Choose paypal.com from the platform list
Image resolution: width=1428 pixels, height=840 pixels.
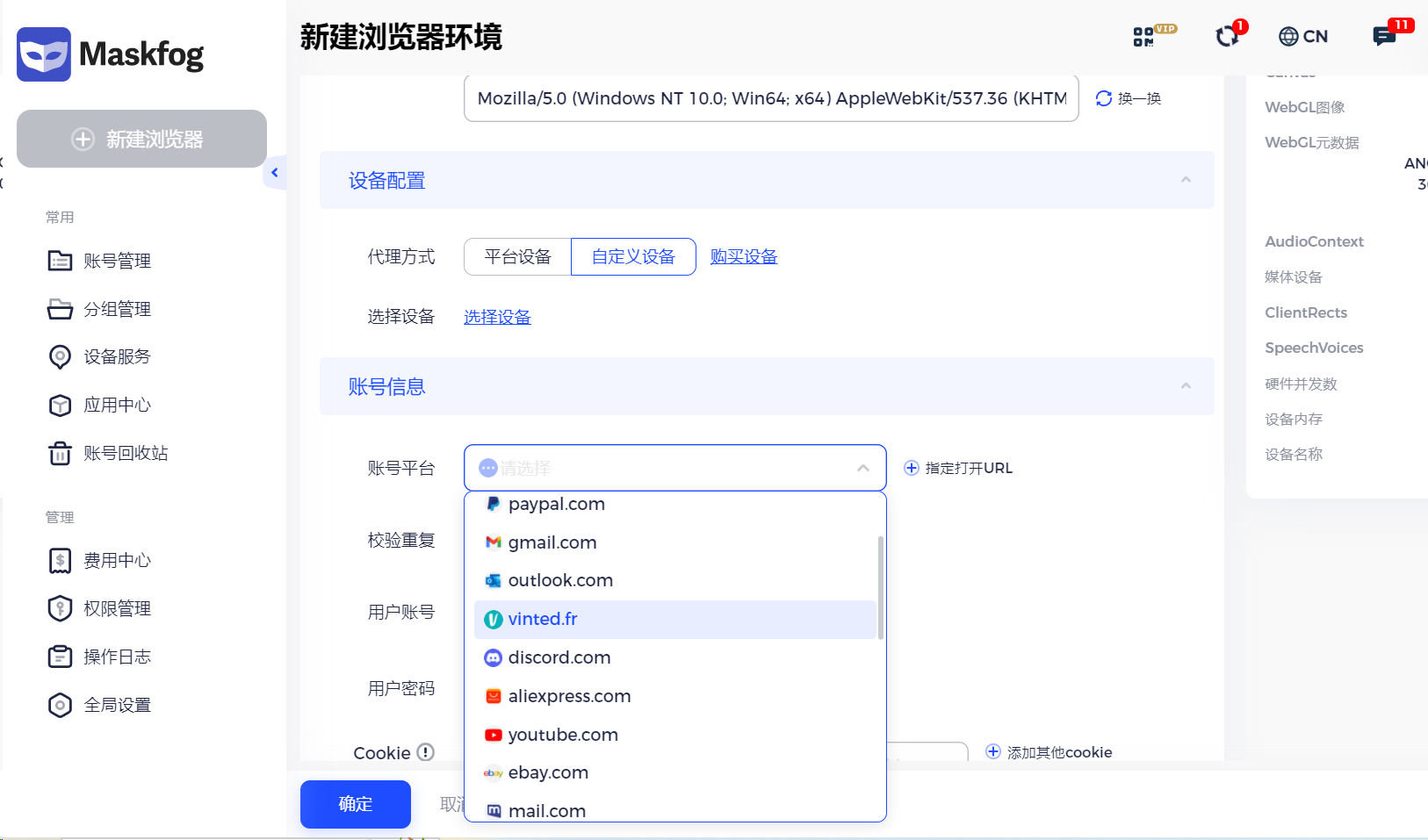click(x=674, y=504)
